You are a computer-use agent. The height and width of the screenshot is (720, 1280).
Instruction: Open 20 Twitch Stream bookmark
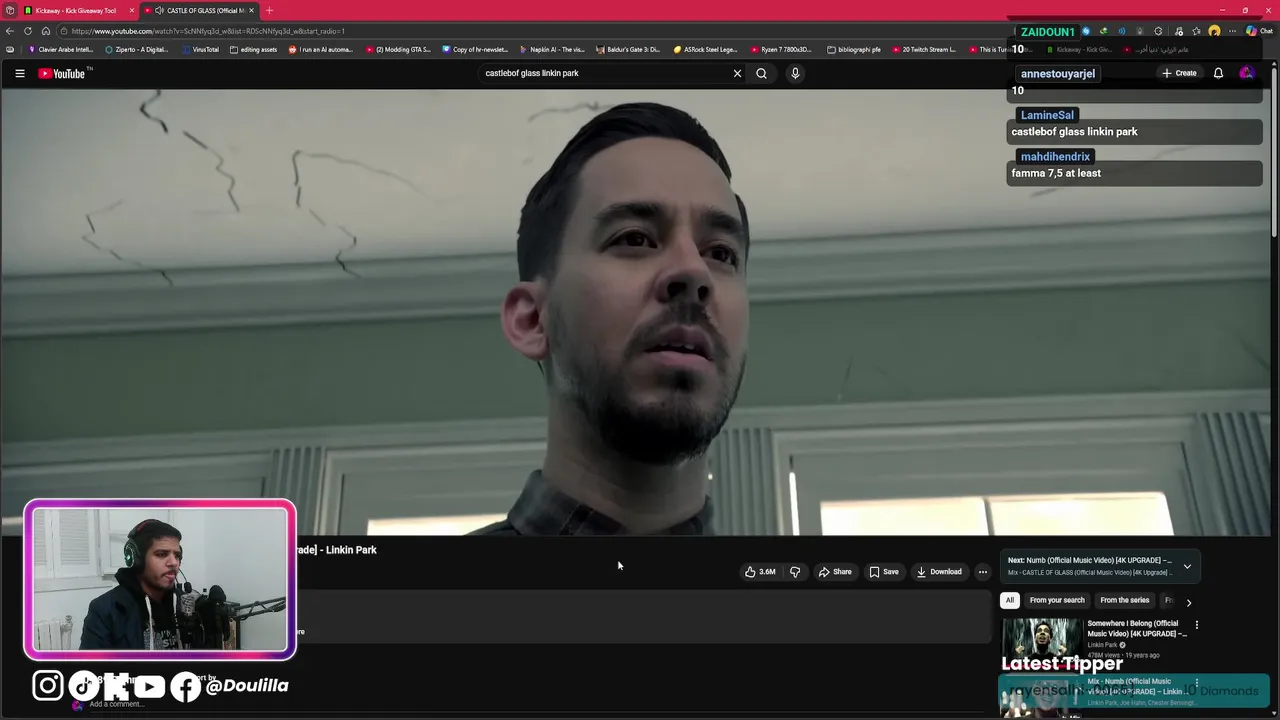click(x=924, y=49)
